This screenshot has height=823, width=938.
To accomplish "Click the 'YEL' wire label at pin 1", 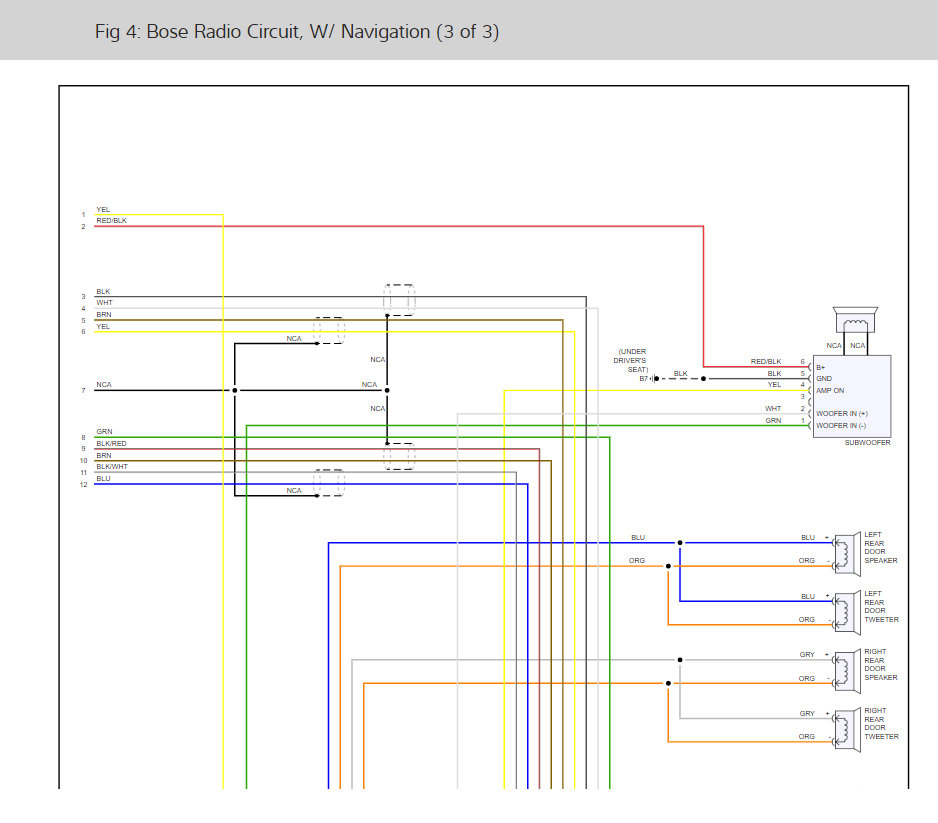I will coord(103,209).
